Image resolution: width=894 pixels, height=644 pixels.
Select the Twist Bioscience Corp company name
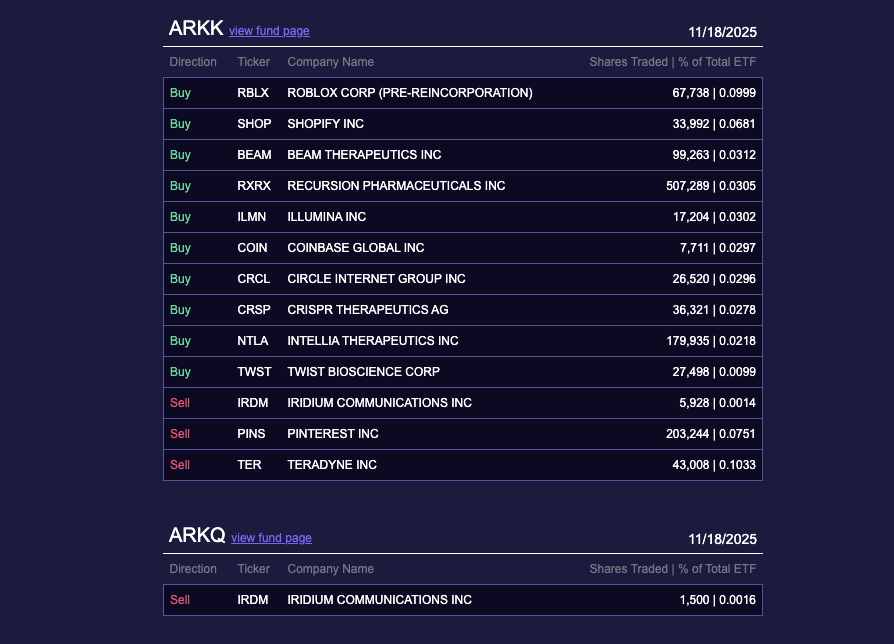[x=363, y=372]
